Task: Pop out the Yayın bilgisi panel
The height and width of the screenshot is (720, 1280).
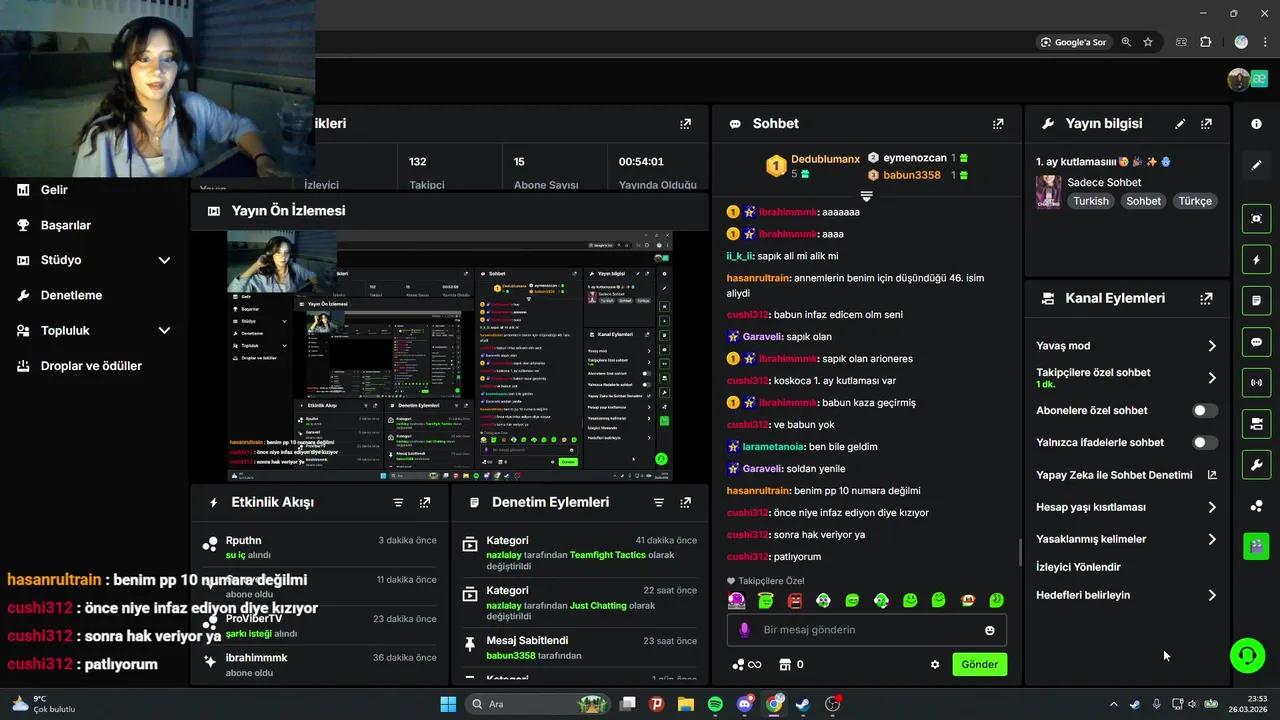Action: (1206, 124)
